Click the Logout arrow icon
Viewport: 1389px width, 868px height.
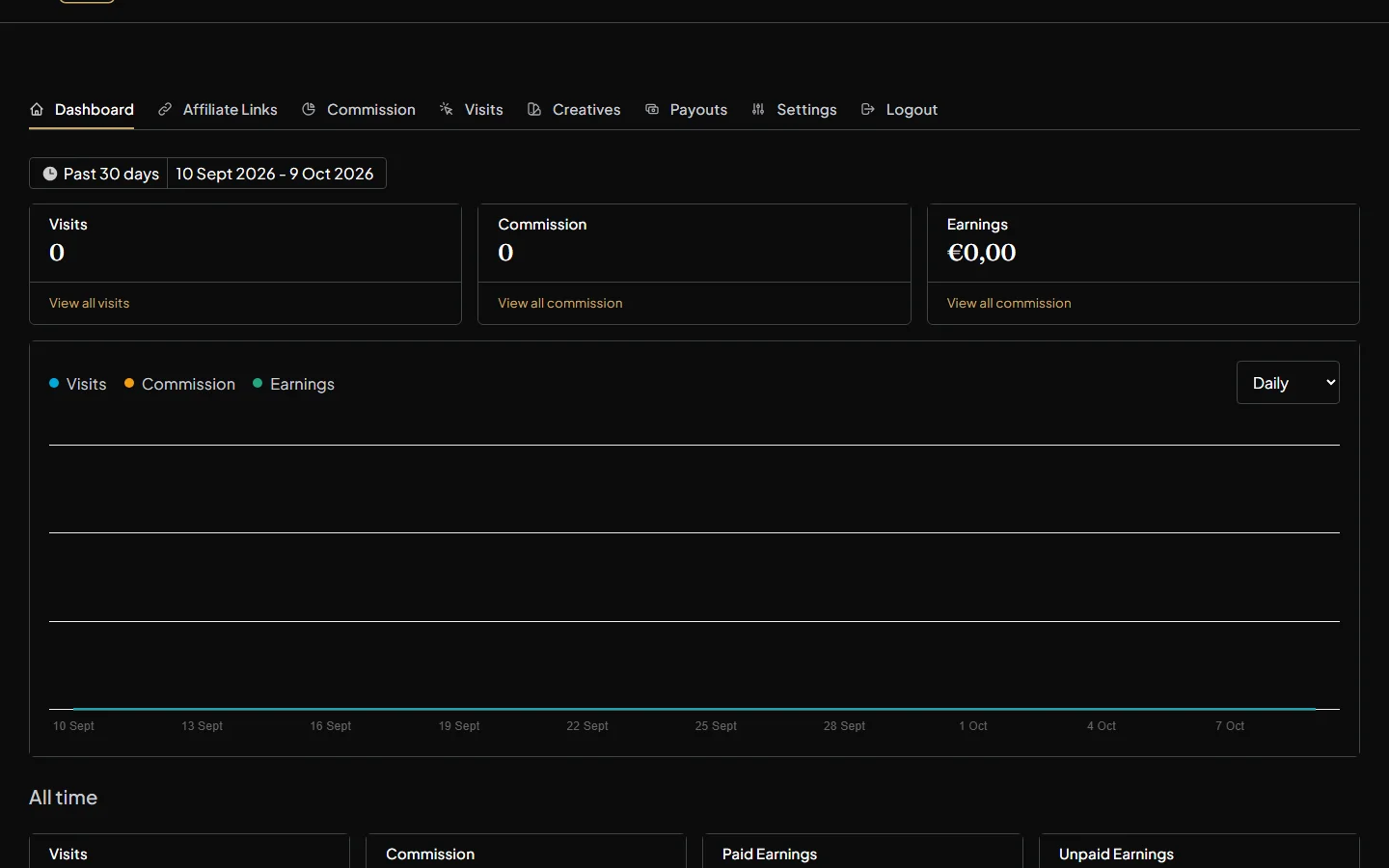(868, 110)
